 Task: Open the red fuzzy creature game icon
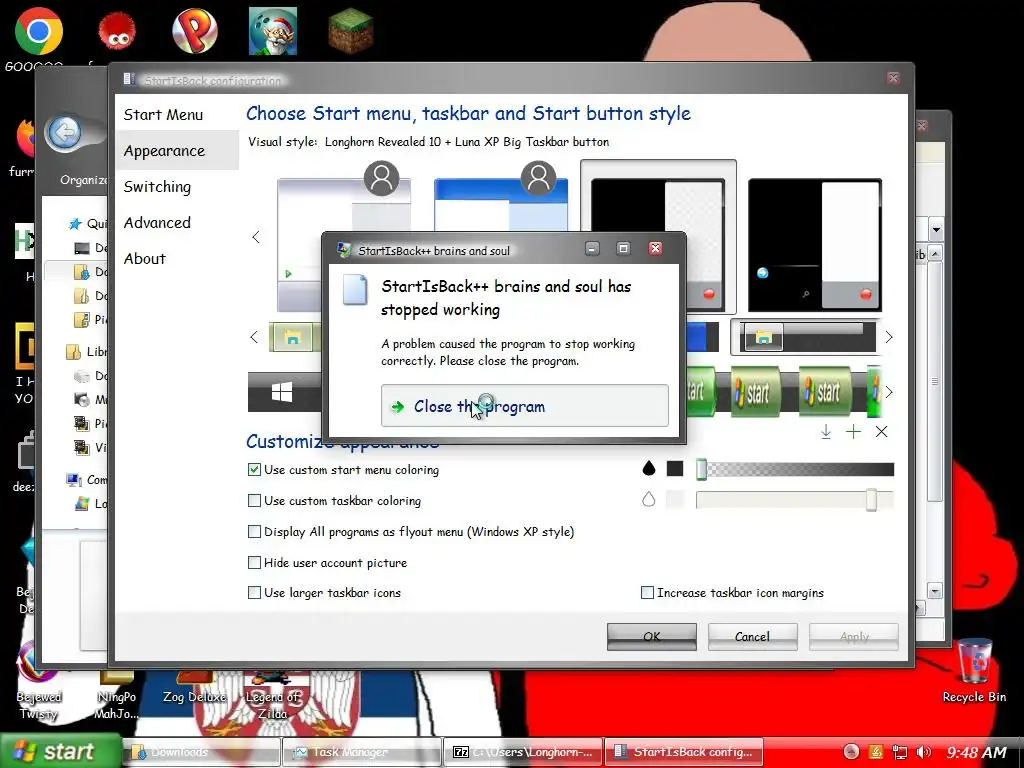(117, 31)
